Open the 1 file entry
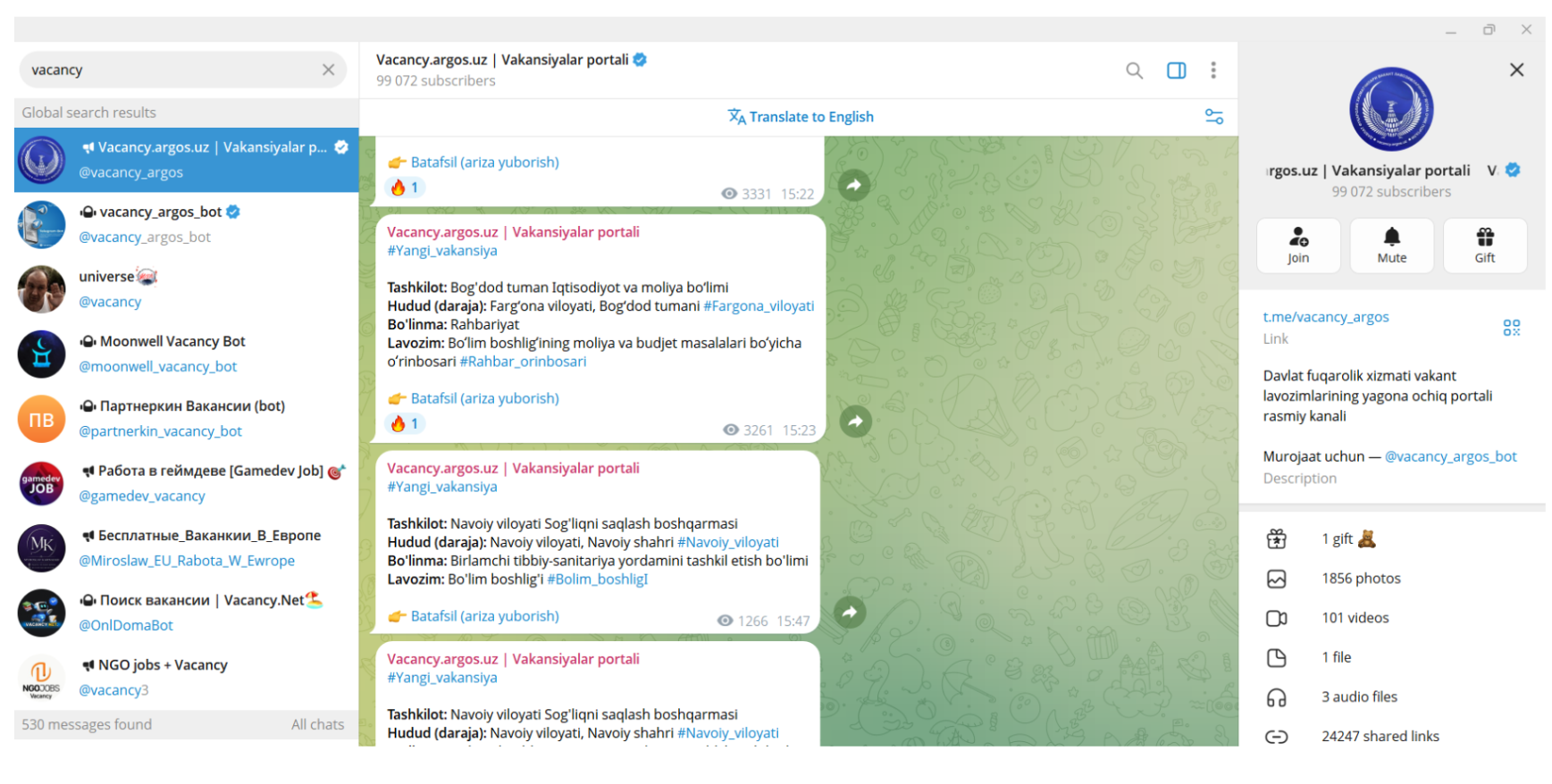The width and height of the screenshot is (1552, 784). tap(1392, 657)
